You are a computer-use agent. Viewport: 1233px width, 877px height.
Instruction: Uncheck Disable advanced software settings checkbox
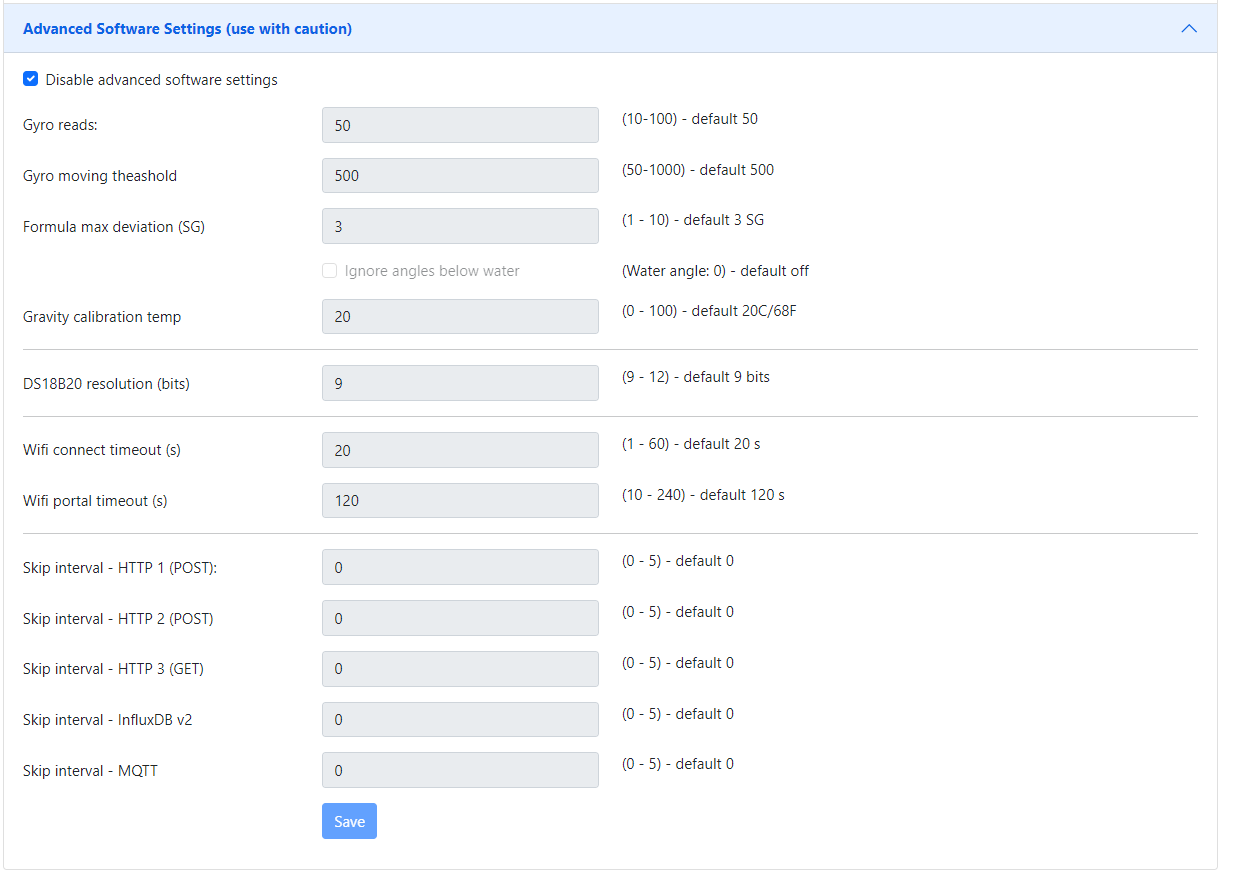tap(31, 79)
